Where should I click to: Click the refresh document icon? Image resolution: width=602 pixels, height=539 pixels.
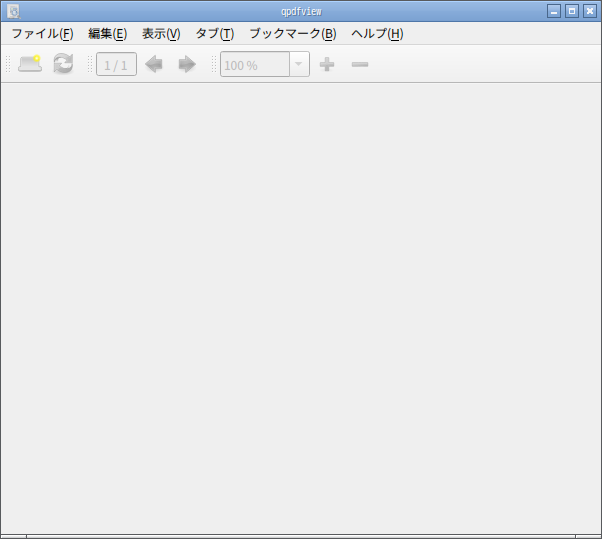coord(63,64)
